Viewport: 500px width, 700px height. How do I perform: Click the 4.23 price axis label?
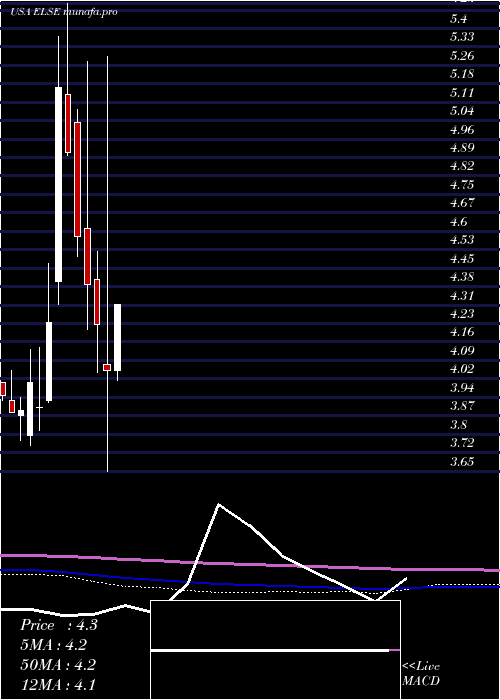click(462, 314)
